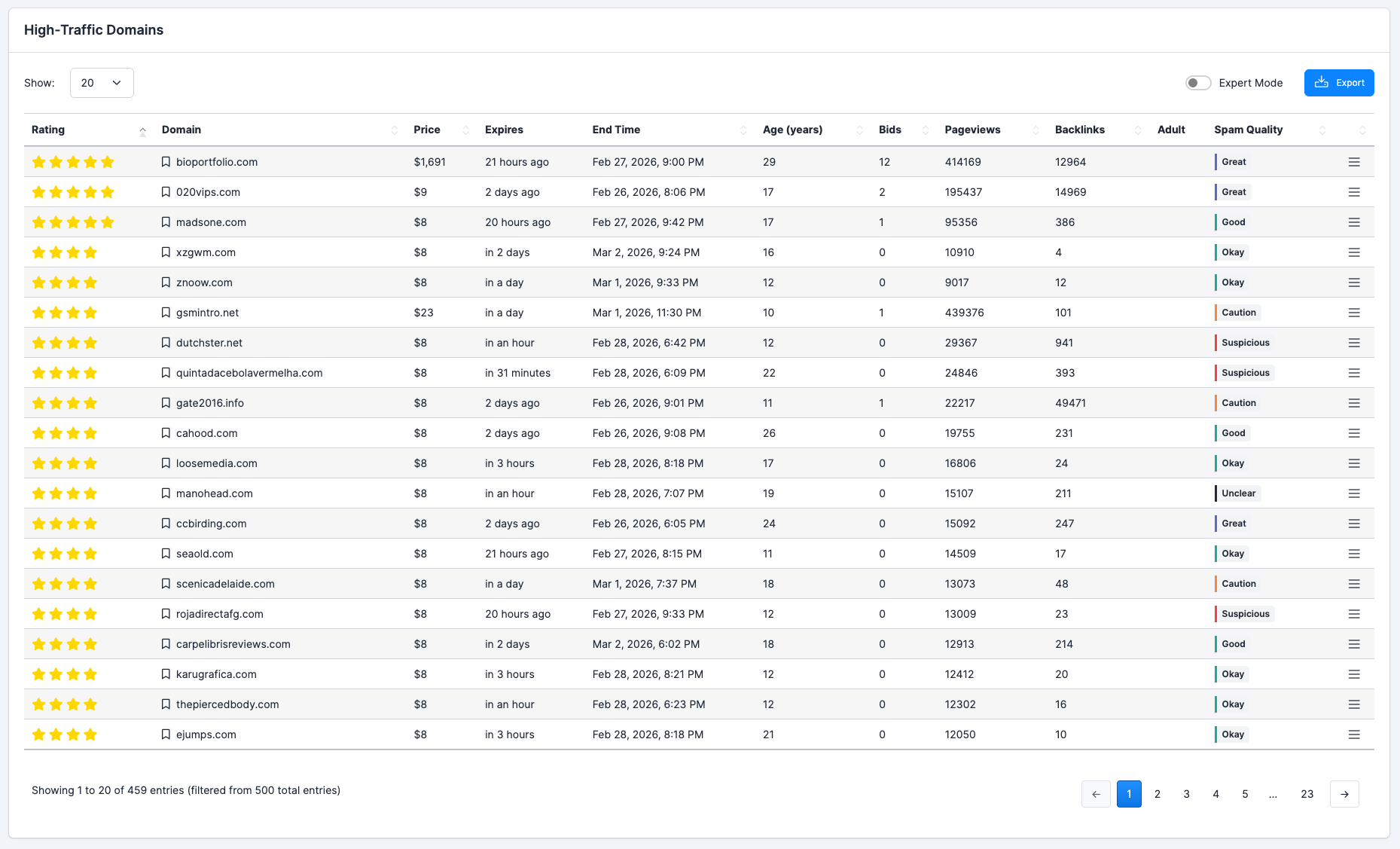Image resolution: width=1400 pixels, height=849 pixels.
Task: Bookmark the 020vips.com domain
Action: coord(166,192)
